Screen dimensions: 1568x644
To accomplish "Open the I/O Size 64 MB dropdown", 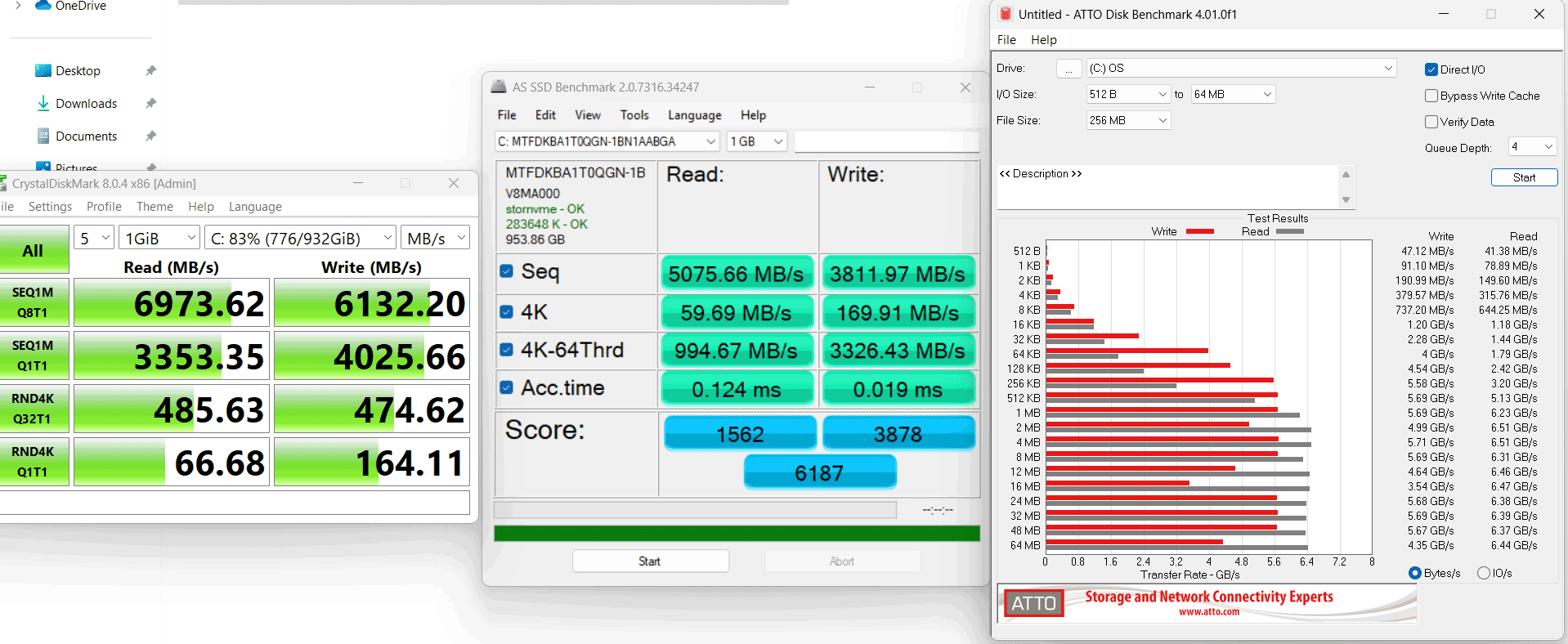I will [1233, 94].
